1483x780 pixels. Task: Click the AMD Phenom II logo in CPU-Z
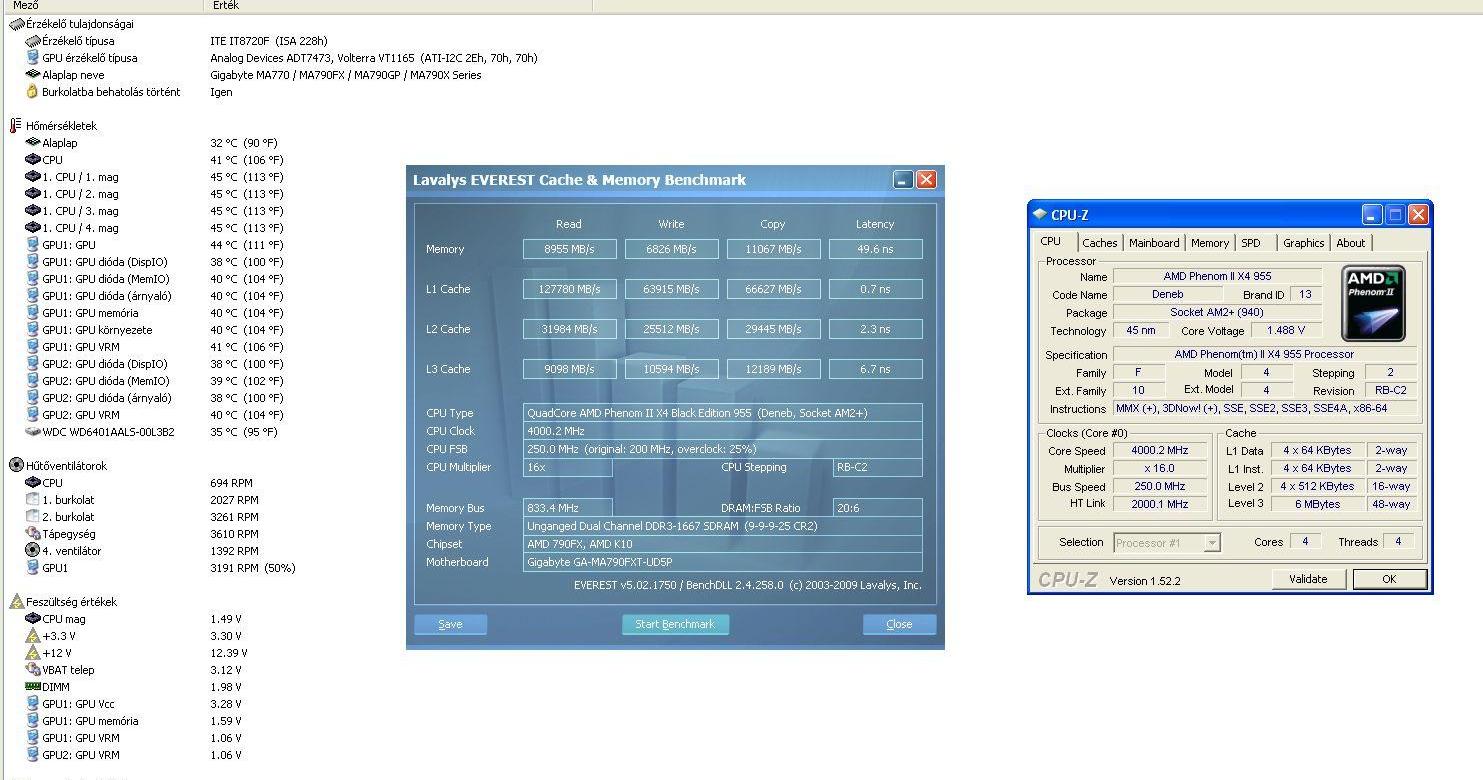tap(1373, 304)
